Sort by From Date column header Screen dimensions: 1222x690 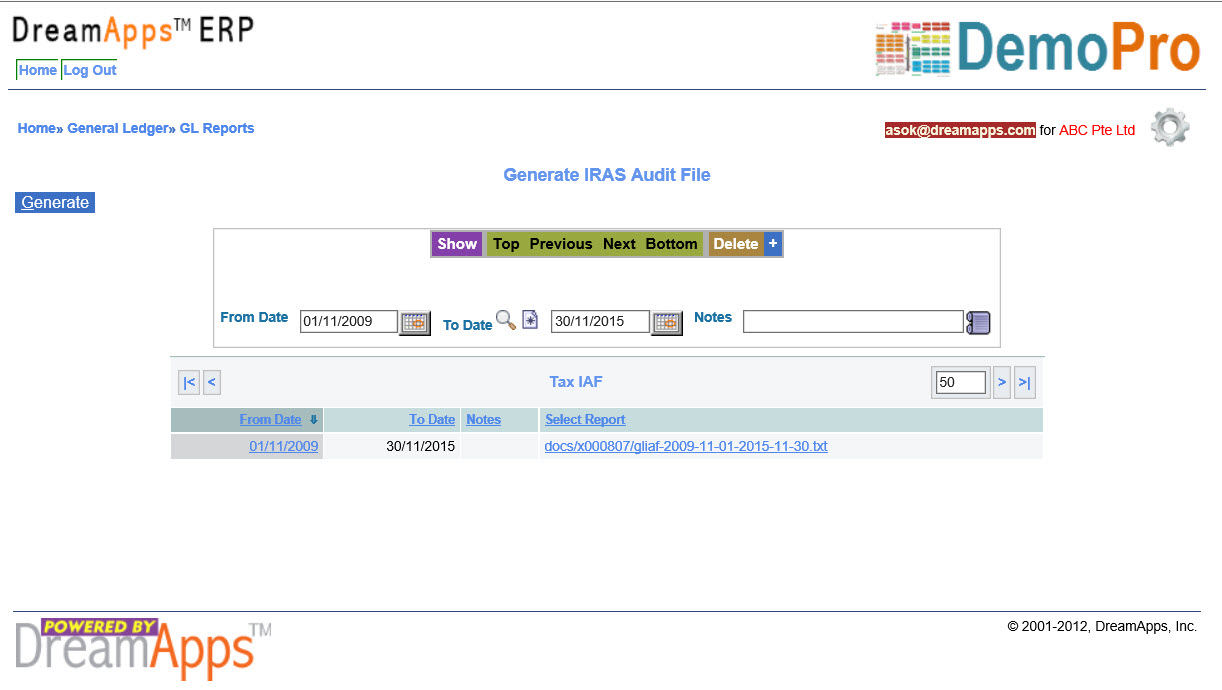click(270, 420)
